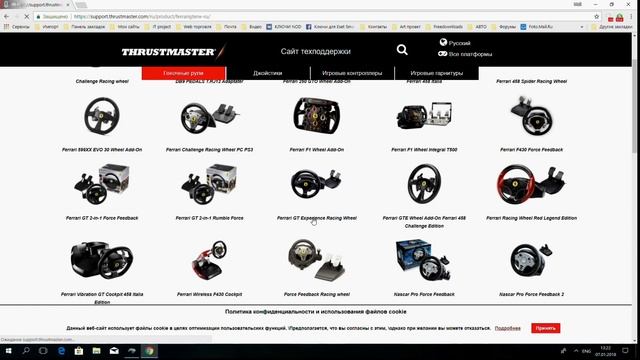
Task: Open the Контакты bookmarks folder
Action: (373, 27)
